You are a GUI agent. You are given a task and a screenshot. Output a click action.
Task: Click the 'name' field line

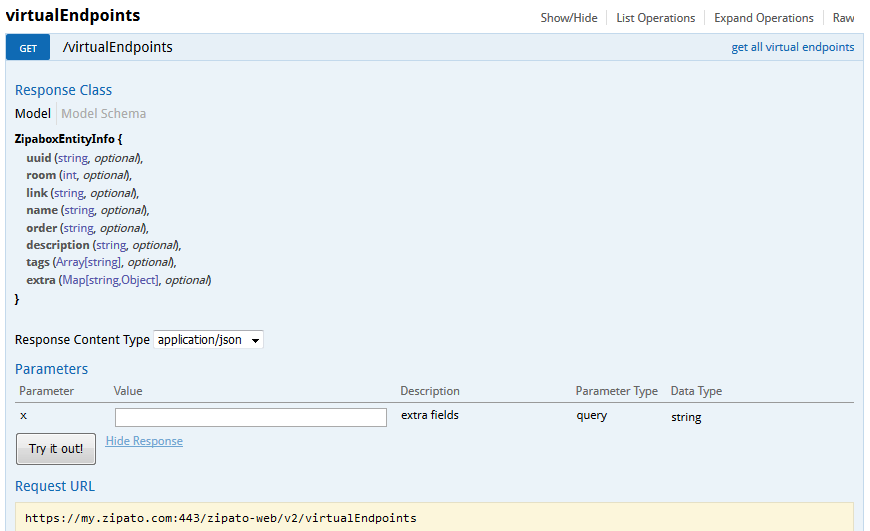click(88, 210)
